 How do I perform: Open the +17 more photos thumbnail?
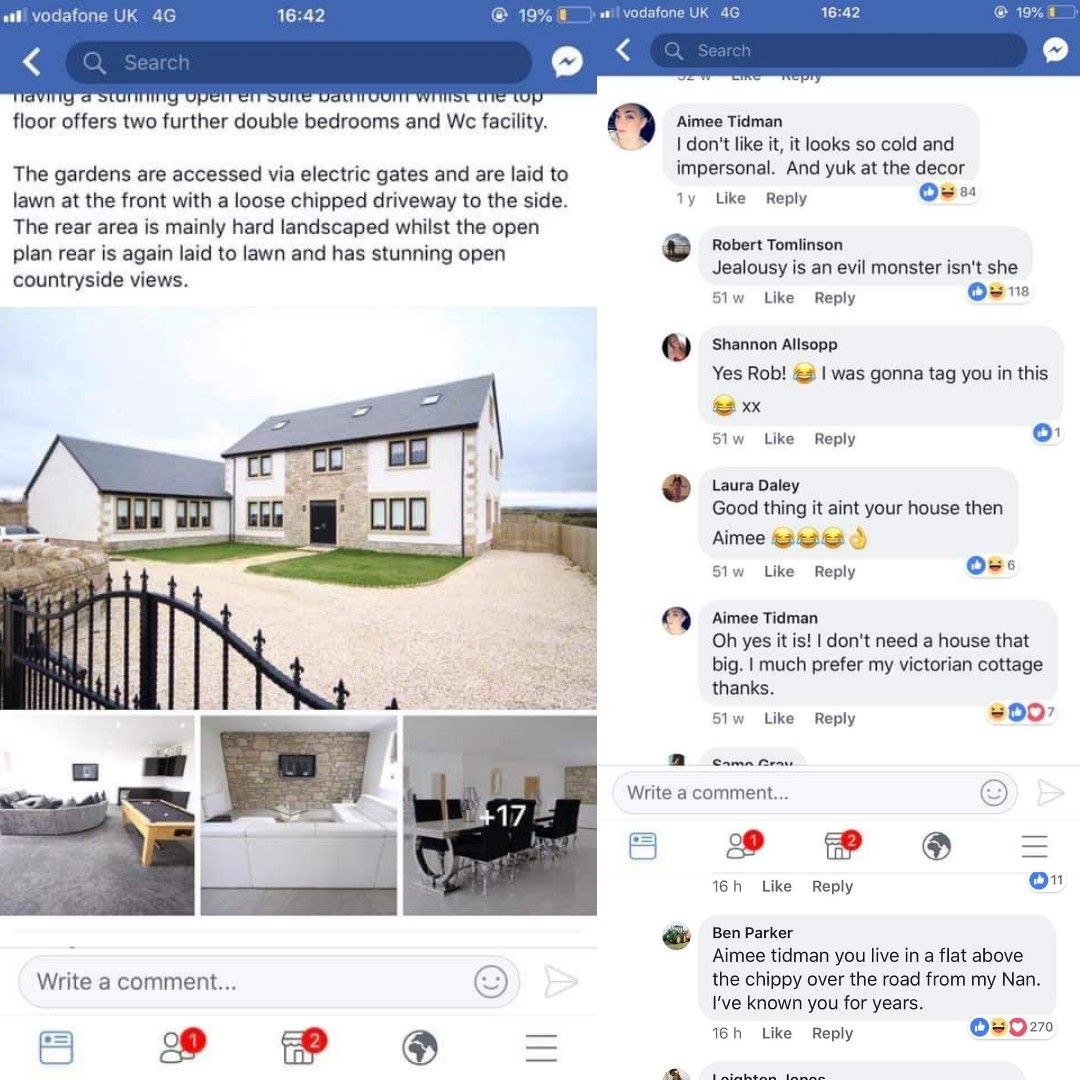pyautogui.click(x=499, y=816)
